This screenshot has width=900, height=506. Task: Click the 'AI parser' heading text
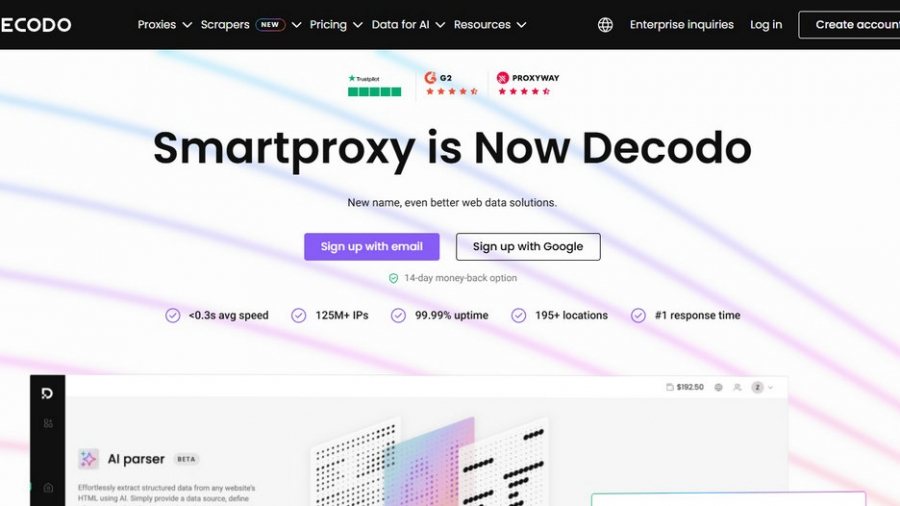tap(136, 459)
